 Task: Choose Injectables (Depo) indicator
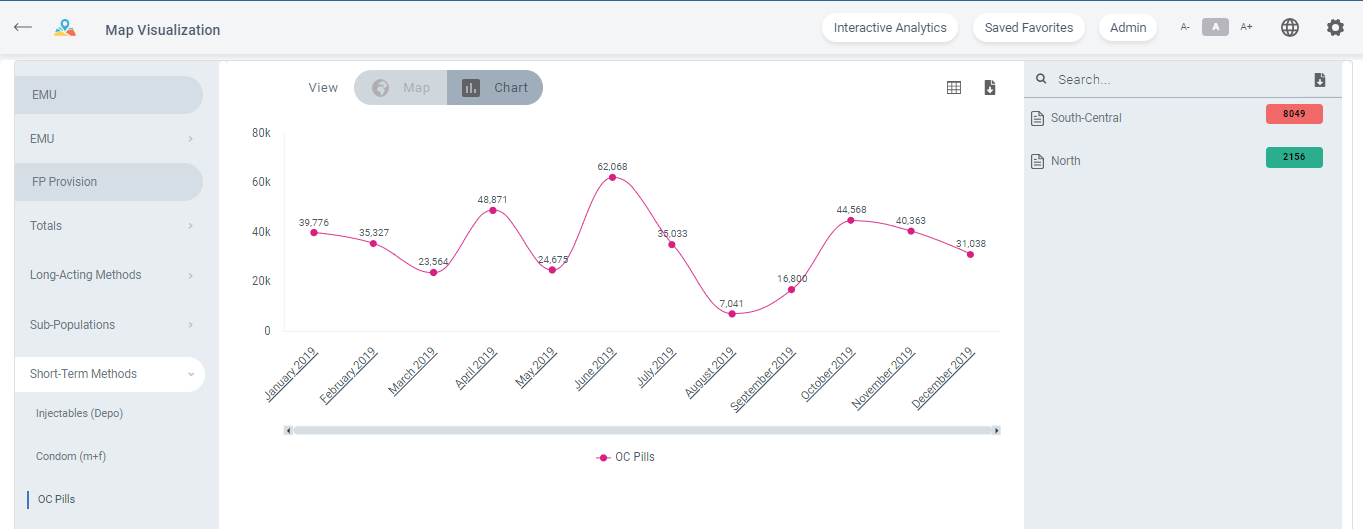pyautogui.click(x=79, y=413)
